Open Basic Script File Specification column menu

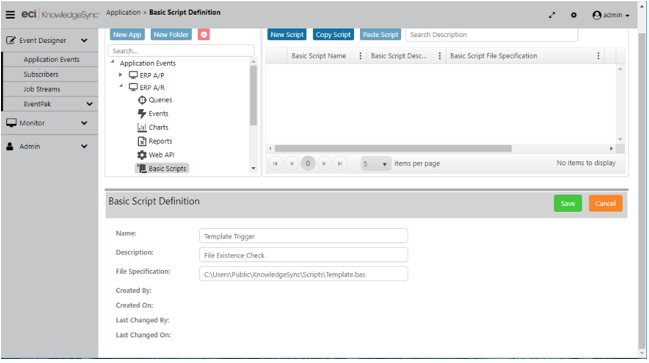coord(598,55)
